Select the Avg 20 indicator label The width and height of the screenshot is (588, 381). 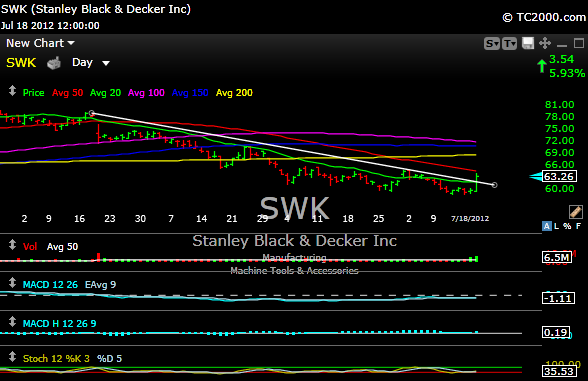click(x=105, y=93)
